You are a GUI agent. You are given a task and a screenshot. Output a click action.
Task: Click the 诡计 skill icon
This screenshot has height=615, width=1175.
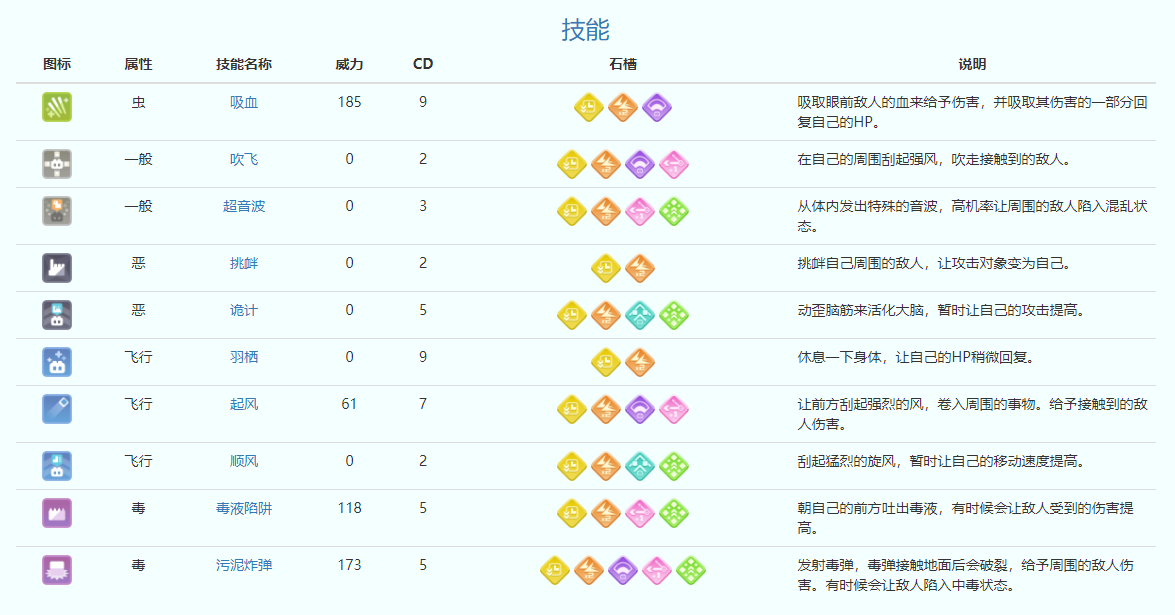click(57, 315)
